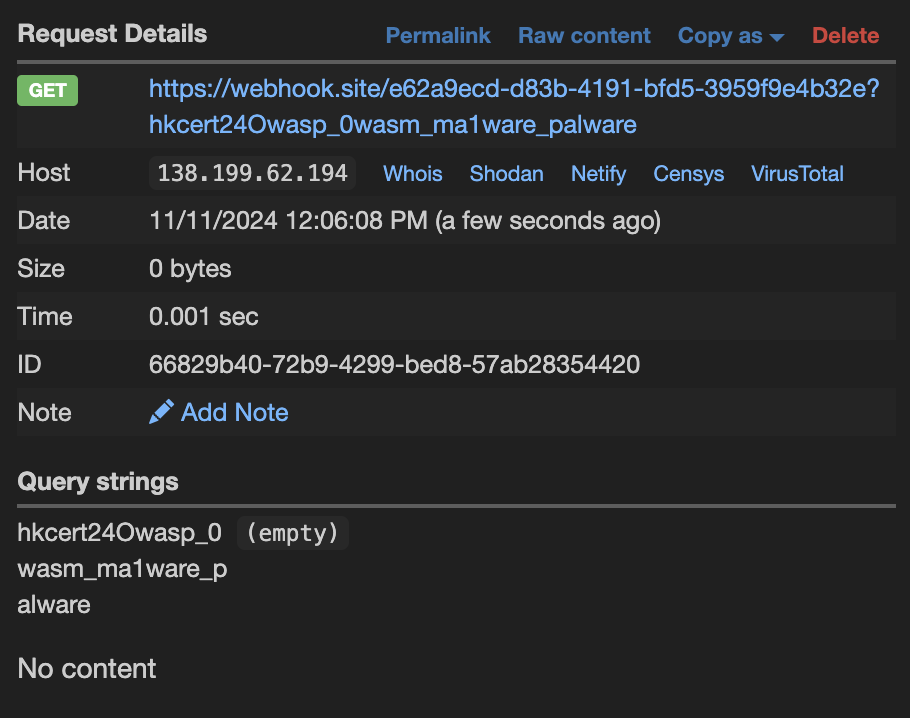Screen dimensions: 910x718
Task: Click the No content message
Action: pyautogui.click(x=87, y=668)
